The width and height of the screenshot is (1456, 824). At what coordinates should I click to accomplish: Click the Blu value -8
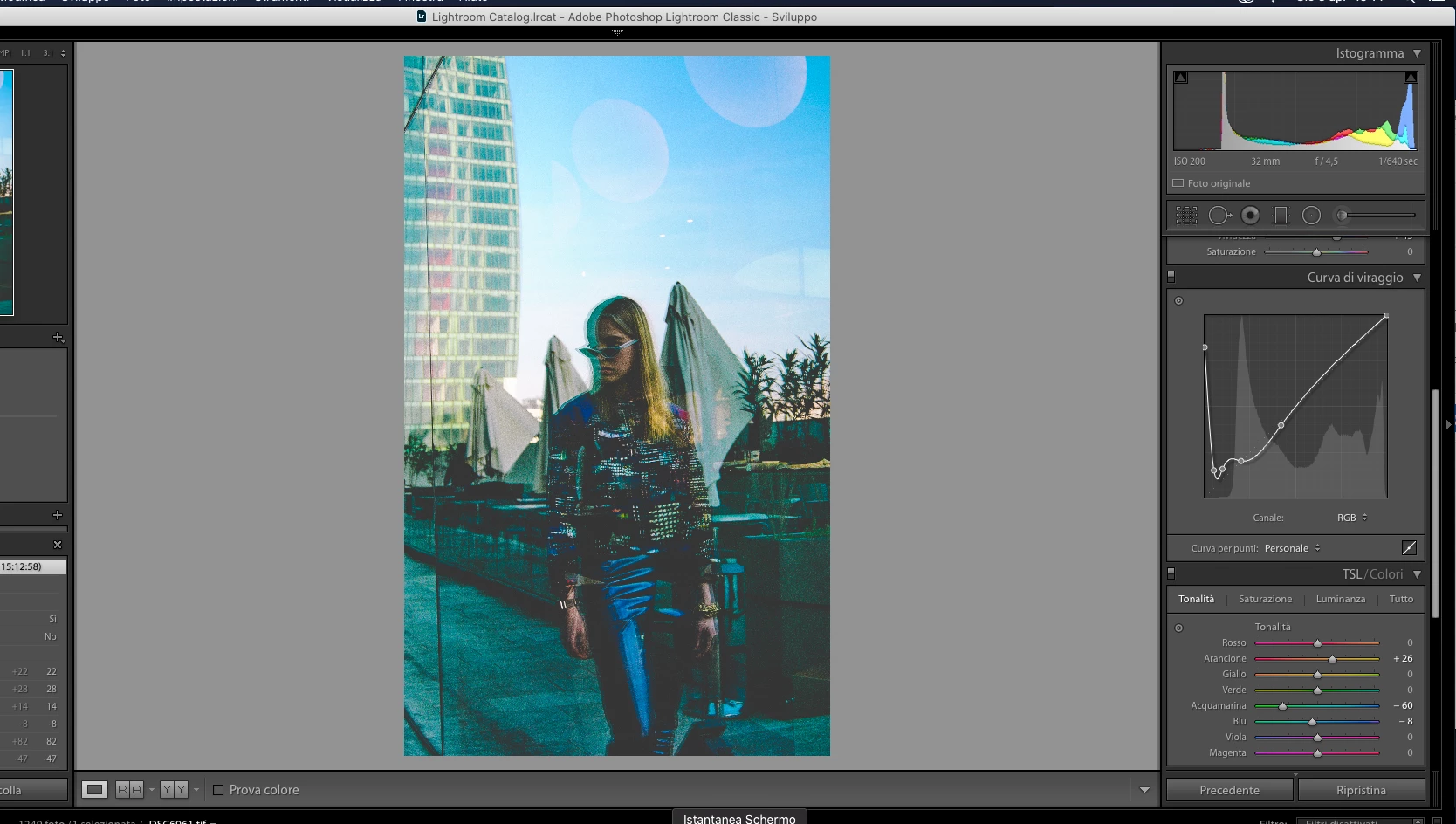[x=1405, y=721]
